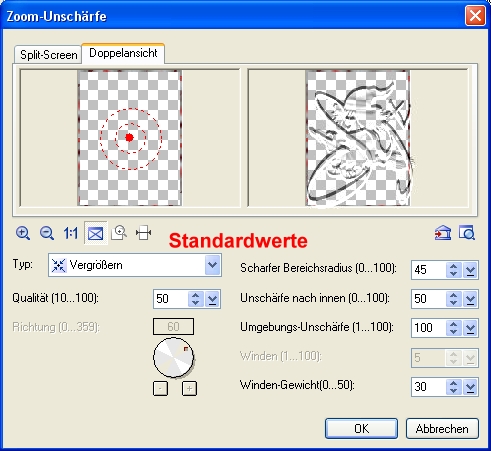The height and width of the screenshot is (451, 491).
Task: Click the Winden-Gewicht value field
Action: coord(429,387)
